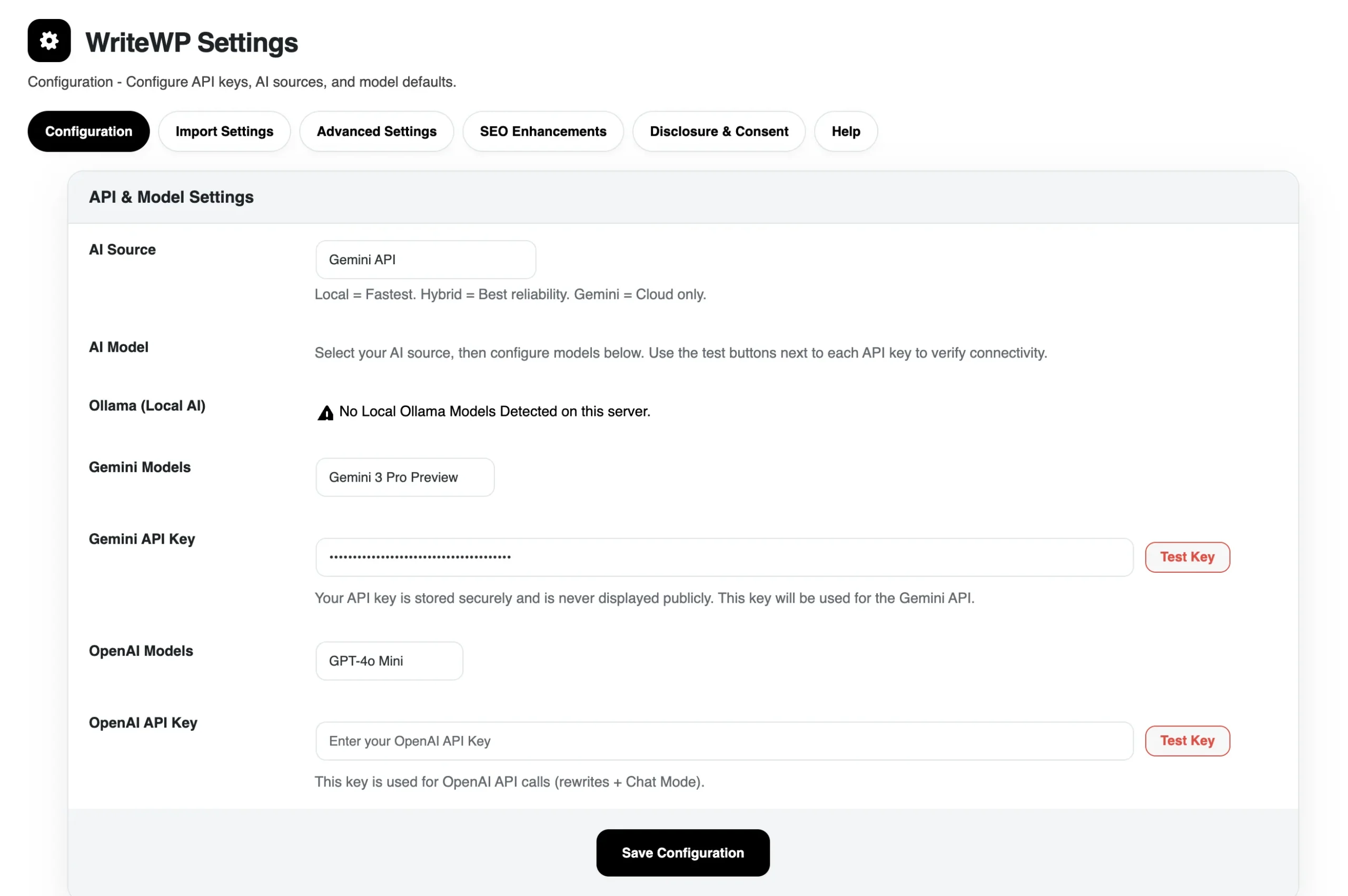Open the Help tab
This screenshot has height=896, width=1348.
(845, 132)
